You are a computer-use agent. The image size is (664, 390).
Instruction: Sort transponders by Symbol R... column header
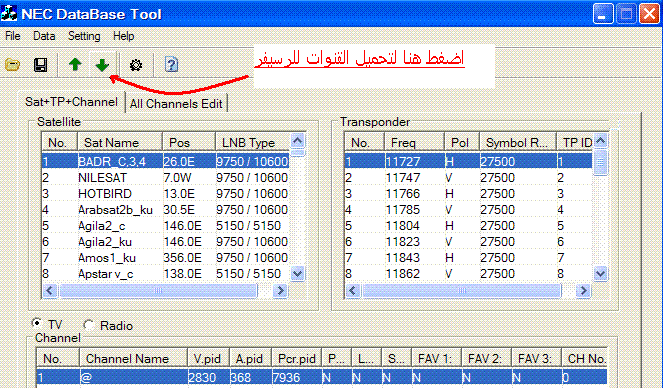click(x=517, y=142)
